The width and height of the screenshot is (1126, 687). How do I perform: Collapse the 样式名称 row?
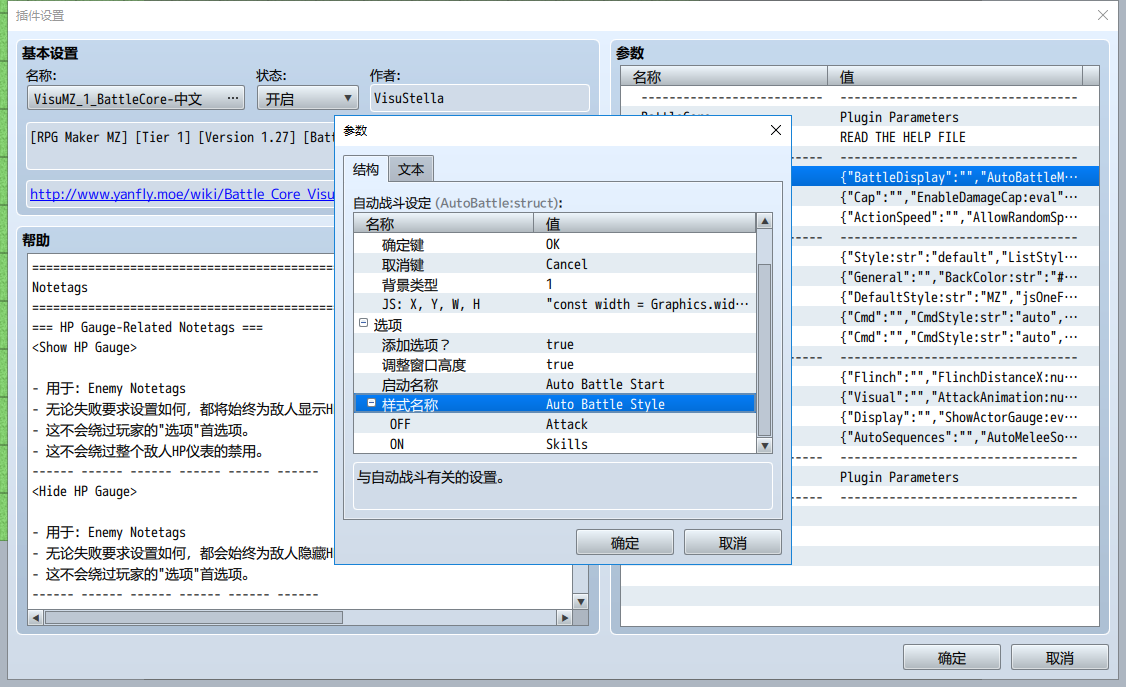click(371, 403)
